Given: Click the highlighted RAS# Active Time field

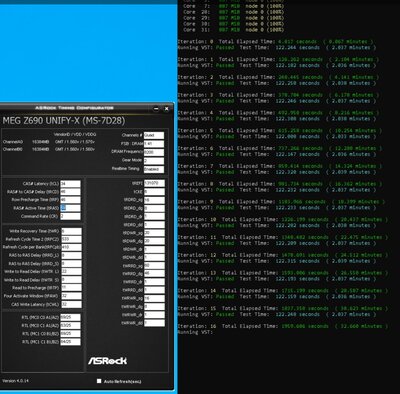Looking at the screenshot, I should (70, 208).
